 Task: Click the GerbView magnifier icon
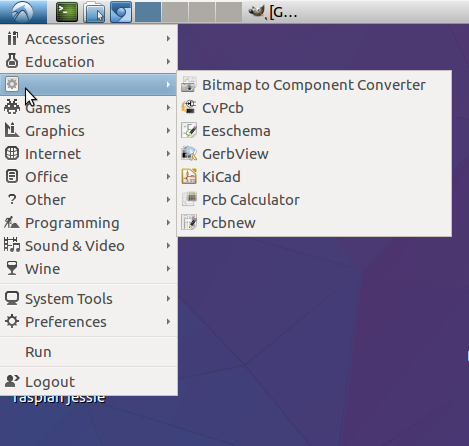tap(189, 154)
